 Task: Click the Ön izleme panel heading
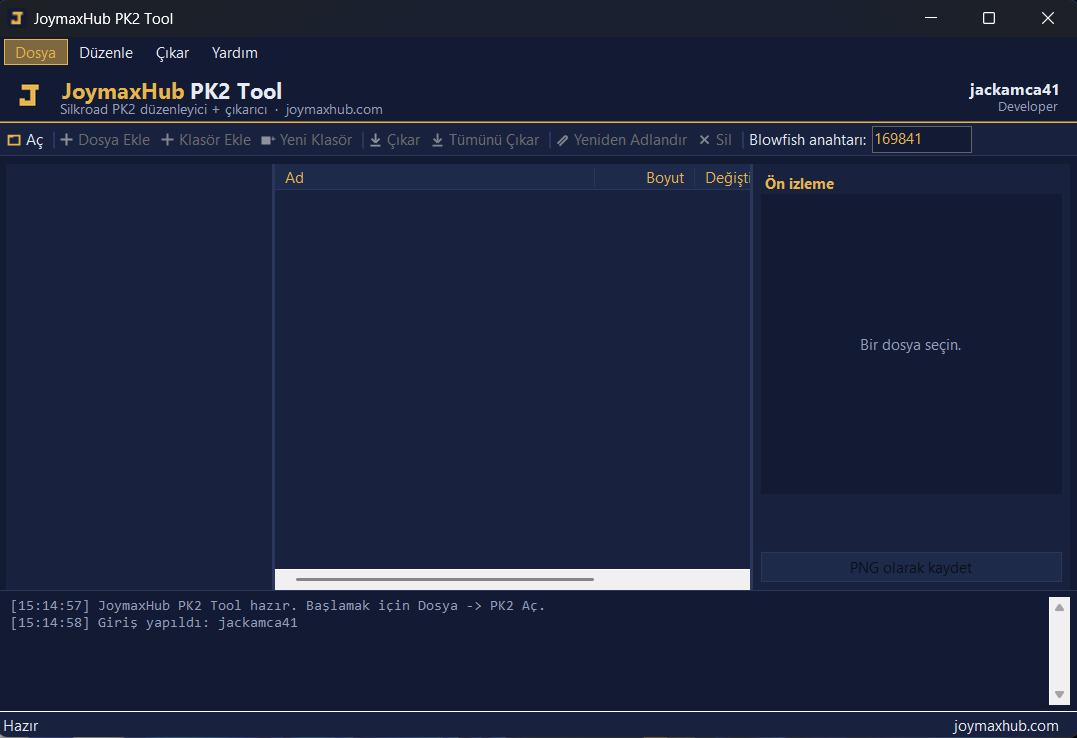click(x=800, y=183)
